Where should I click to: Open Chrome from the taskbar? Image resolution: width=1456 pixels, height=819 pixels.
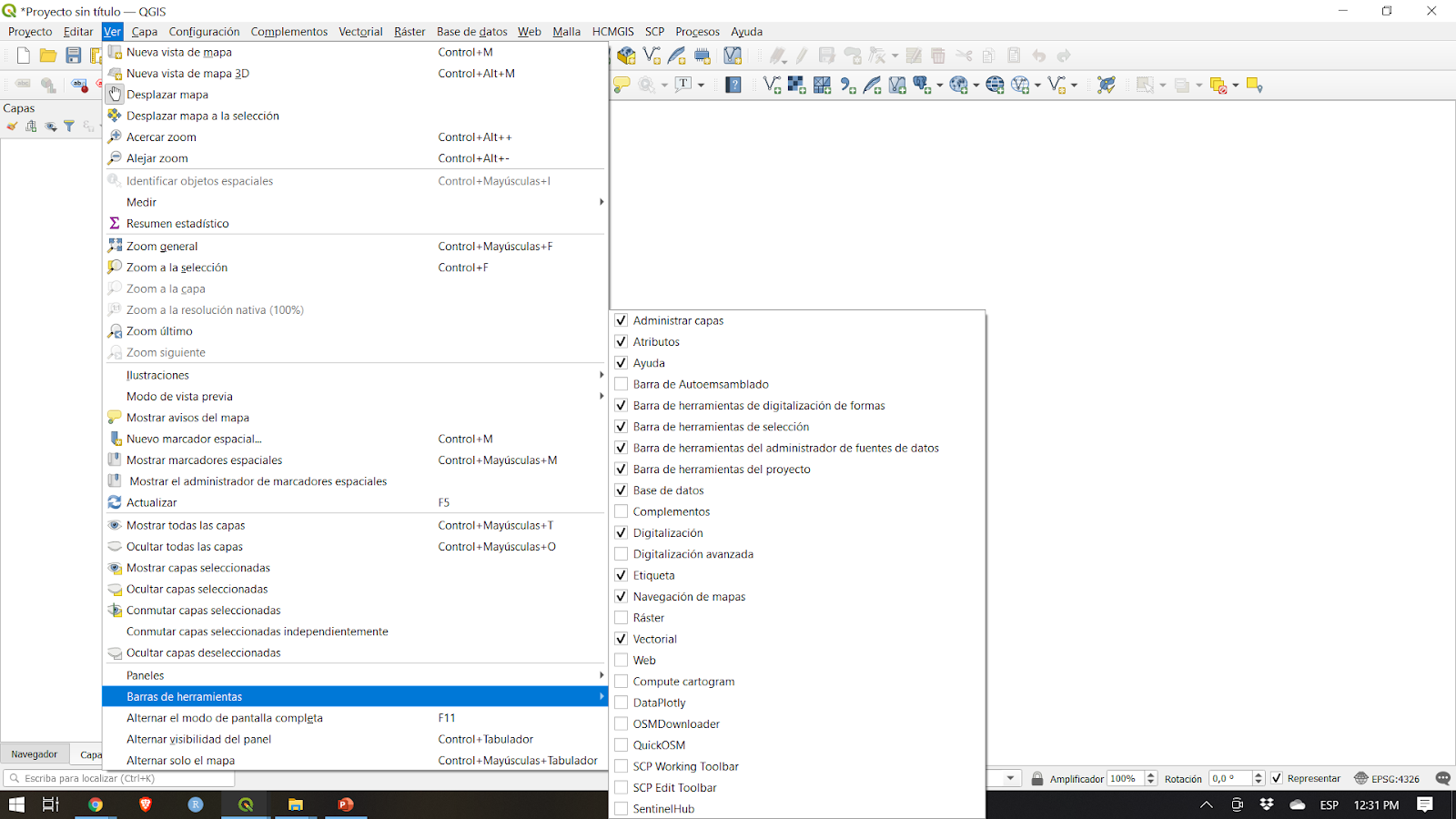click(96, 804)
